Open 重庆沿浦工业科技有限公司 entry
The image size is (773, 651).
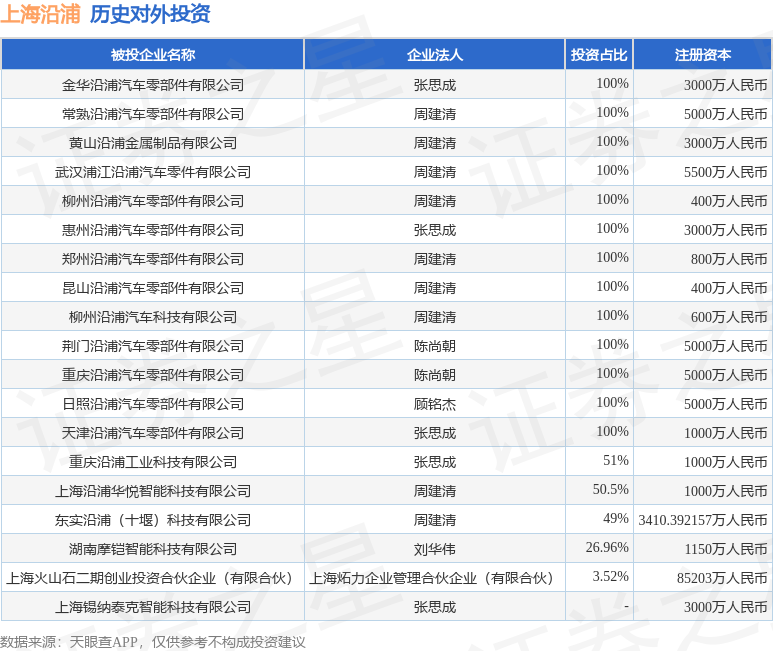tap(152, 462)
